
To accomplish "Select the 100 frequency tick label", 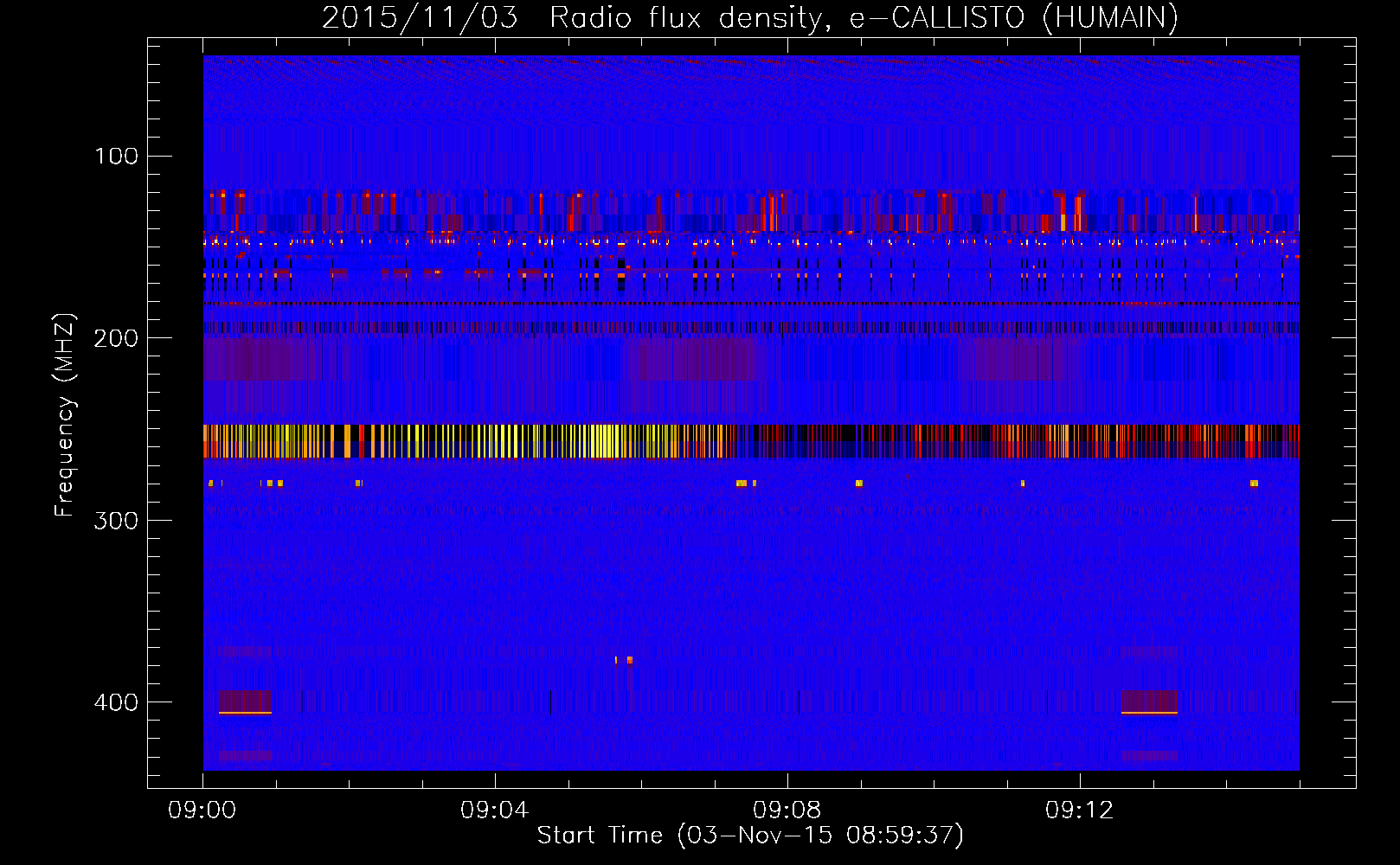I will [x=117, y=156].
